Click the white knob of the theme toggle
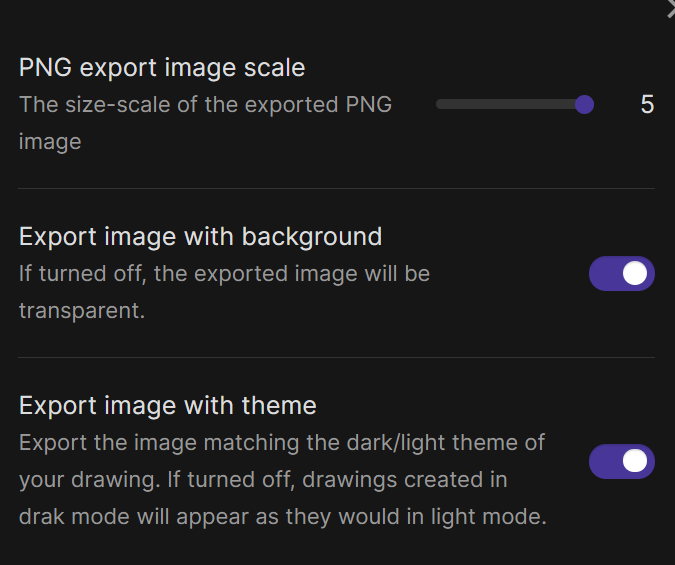This screenshot has width=675, height=565. coord(635,461)
